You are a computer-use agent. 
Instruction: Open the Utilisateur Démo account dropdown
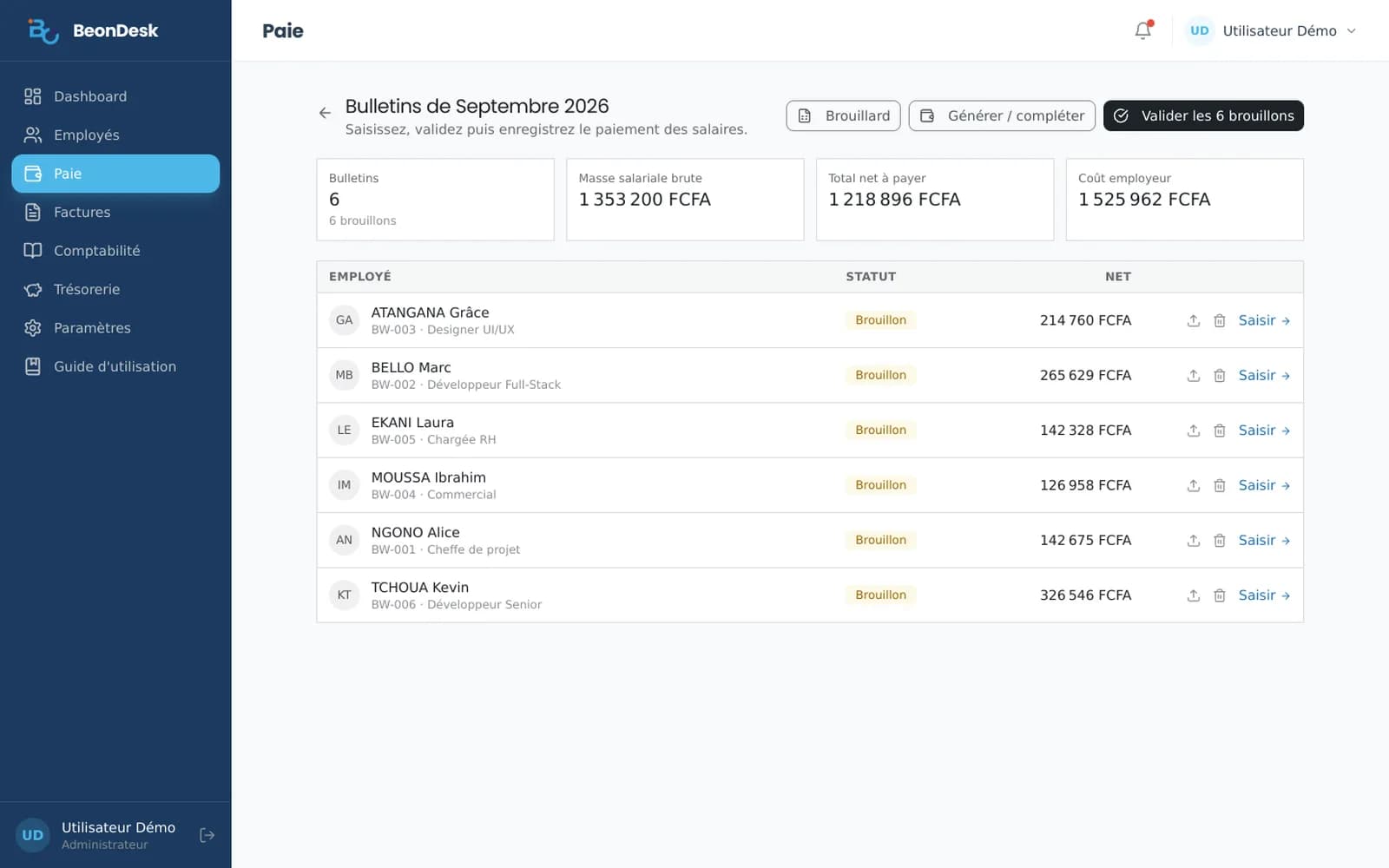[x=1271, y=30]
